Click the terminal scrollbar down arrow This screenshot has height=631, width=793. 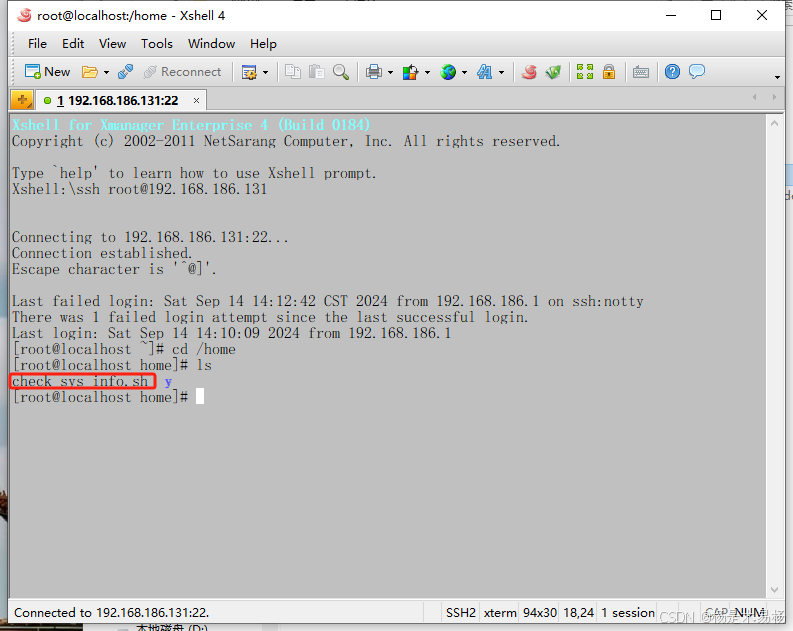click(x=774, y=590)
